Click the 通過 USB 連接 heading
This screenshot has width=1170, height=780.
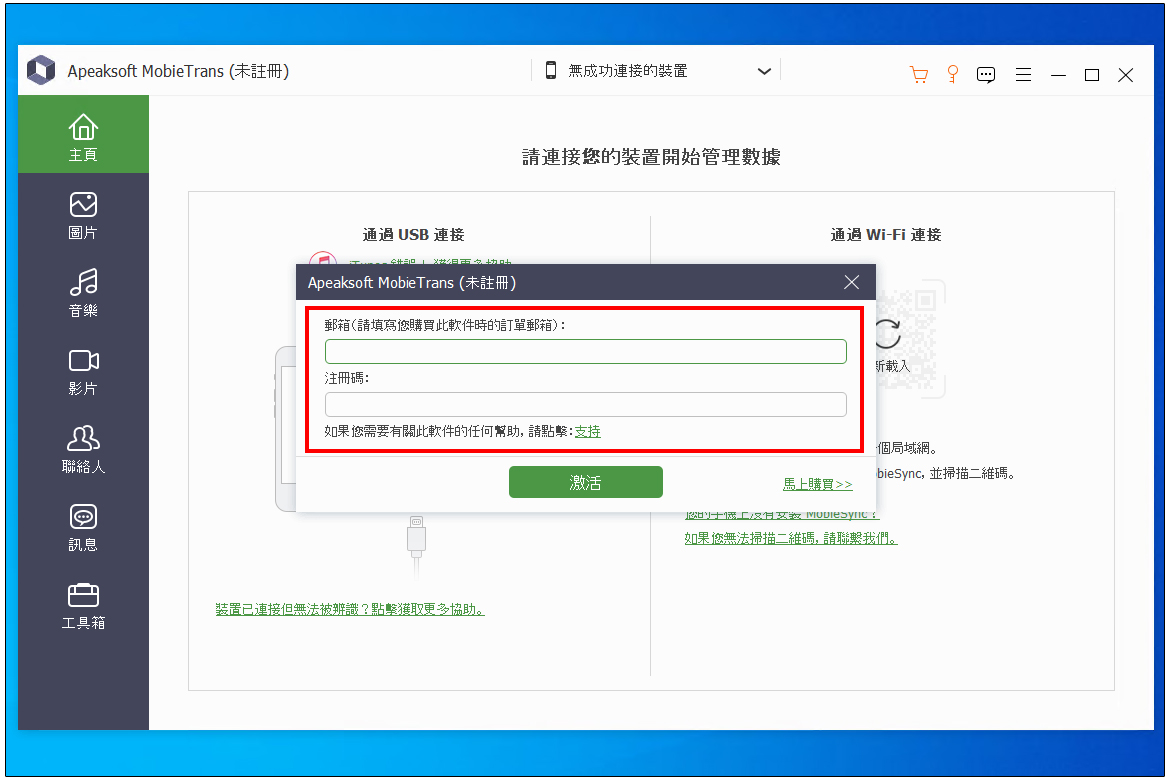[x=413, y=235]
